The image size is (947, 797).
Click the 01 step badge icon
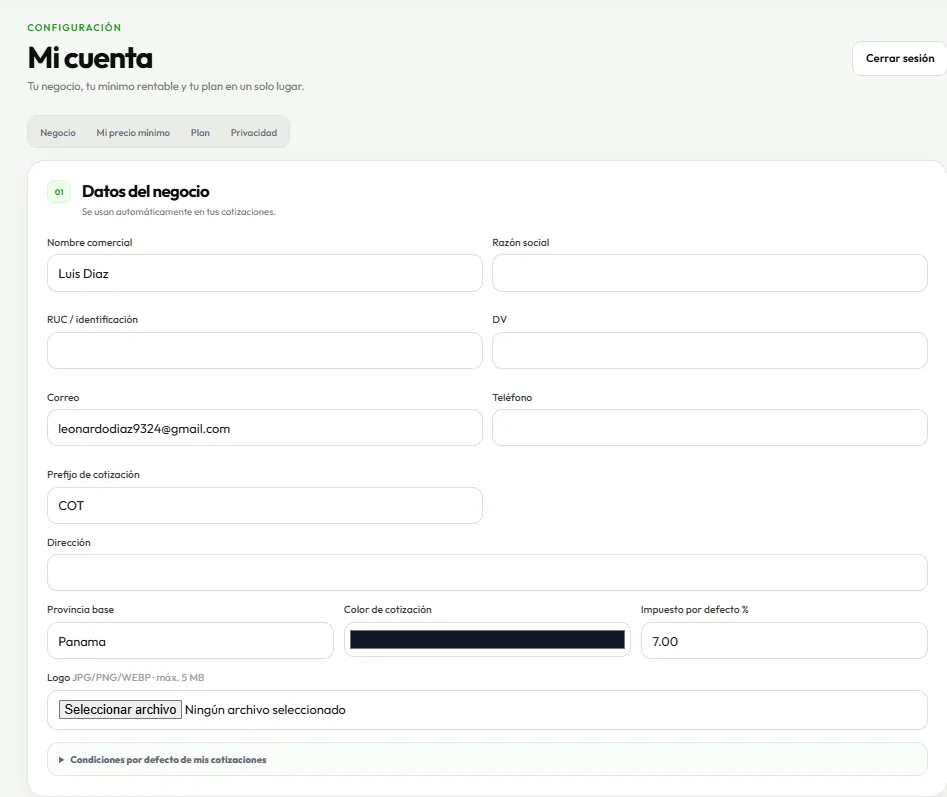pos(59,192)
